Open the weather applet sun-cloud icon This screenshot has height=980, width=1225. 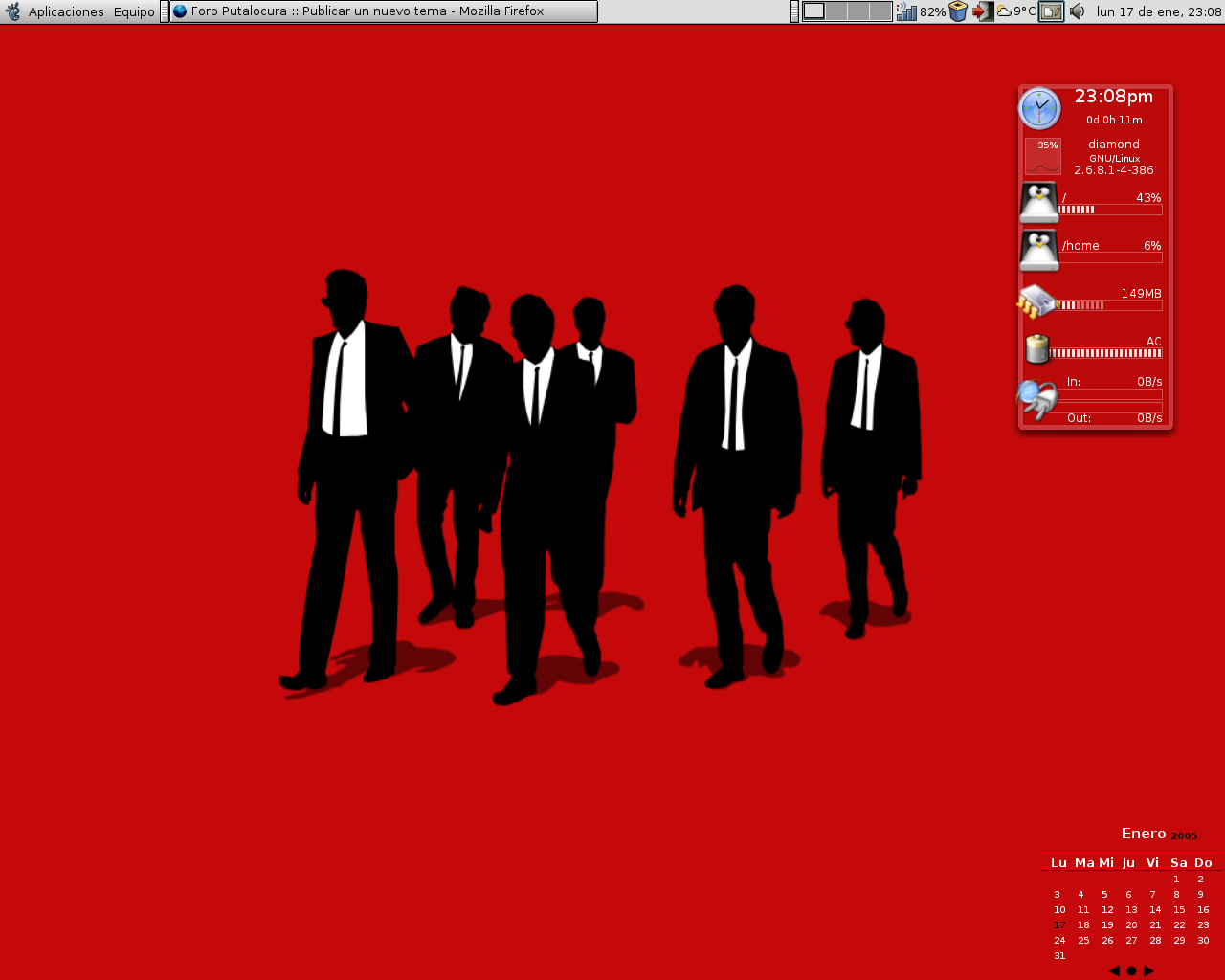pyautogui.click(x=1004, y=11)
